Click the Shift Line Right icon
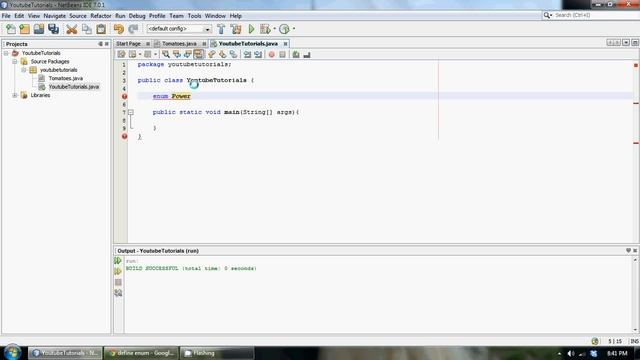The width and height of the screenshot is (640, 360). click(258, 54)
